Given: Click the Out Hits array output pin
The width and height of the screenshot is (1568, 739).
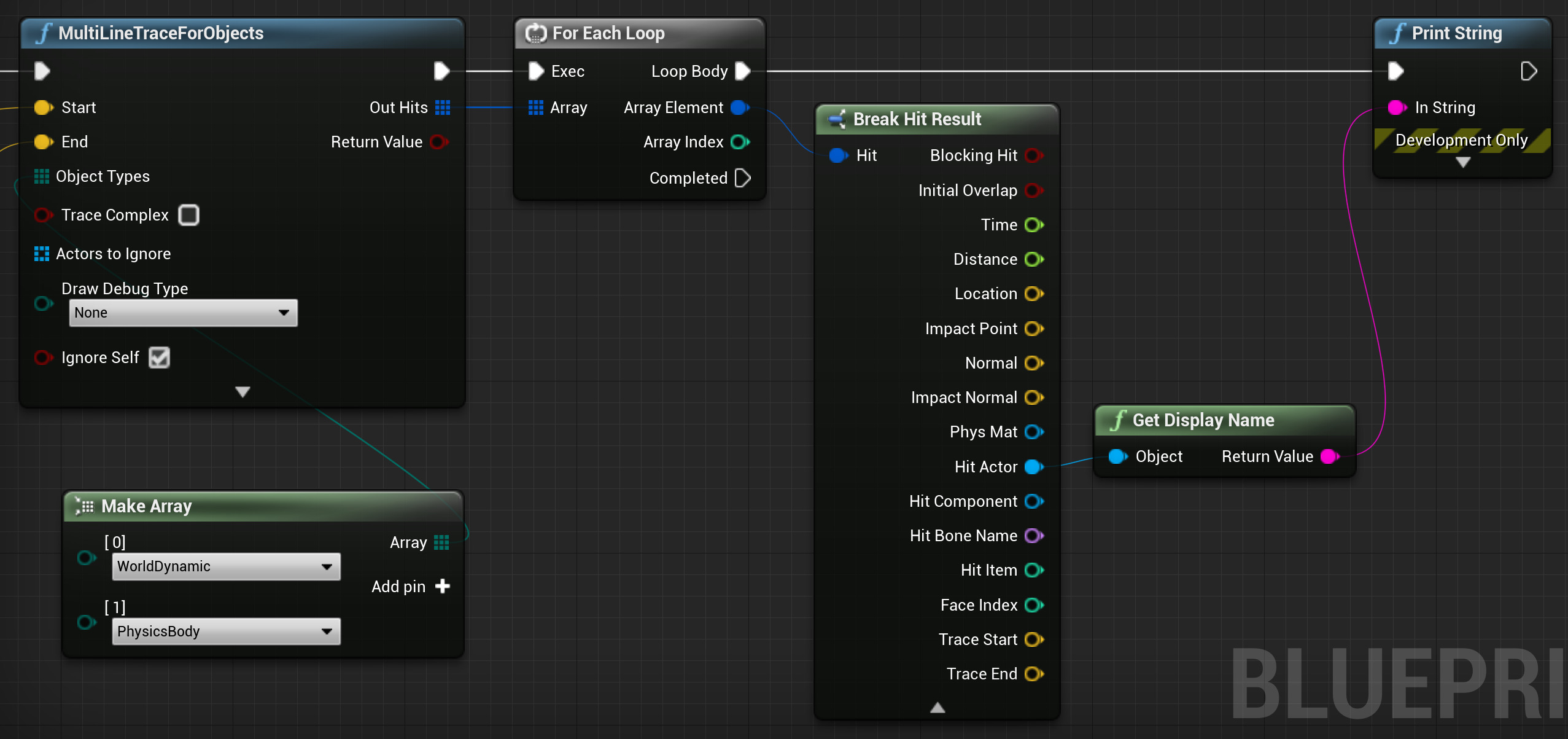Looking at the screenshot, I should pyautogui.click(x=442, y=108).
